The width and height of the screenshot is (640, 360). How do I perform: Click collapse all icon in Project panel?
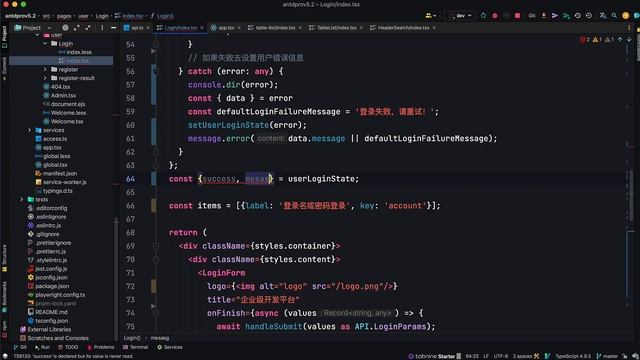(x=88, y=28)
